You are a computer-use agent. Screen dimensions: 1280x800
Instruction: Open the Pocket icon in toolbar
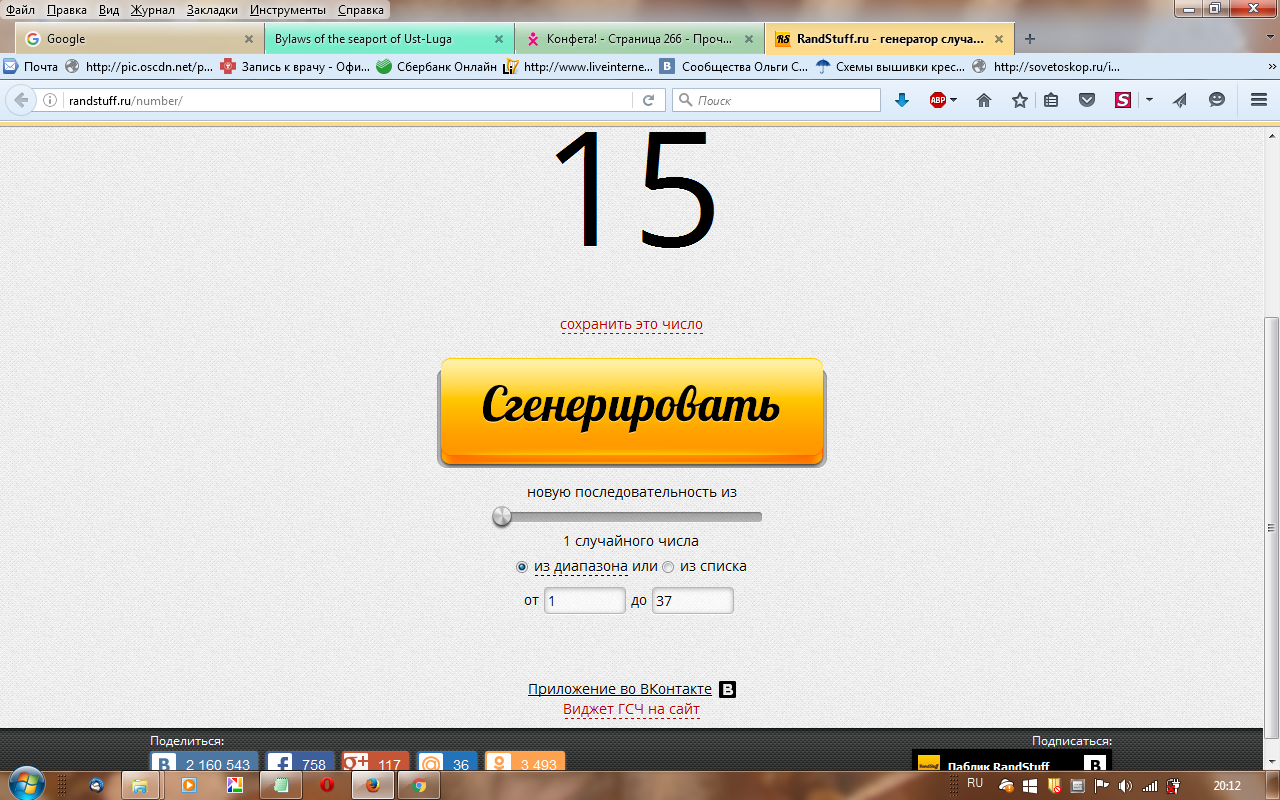pyautogui.click(x=1087, y=100)
